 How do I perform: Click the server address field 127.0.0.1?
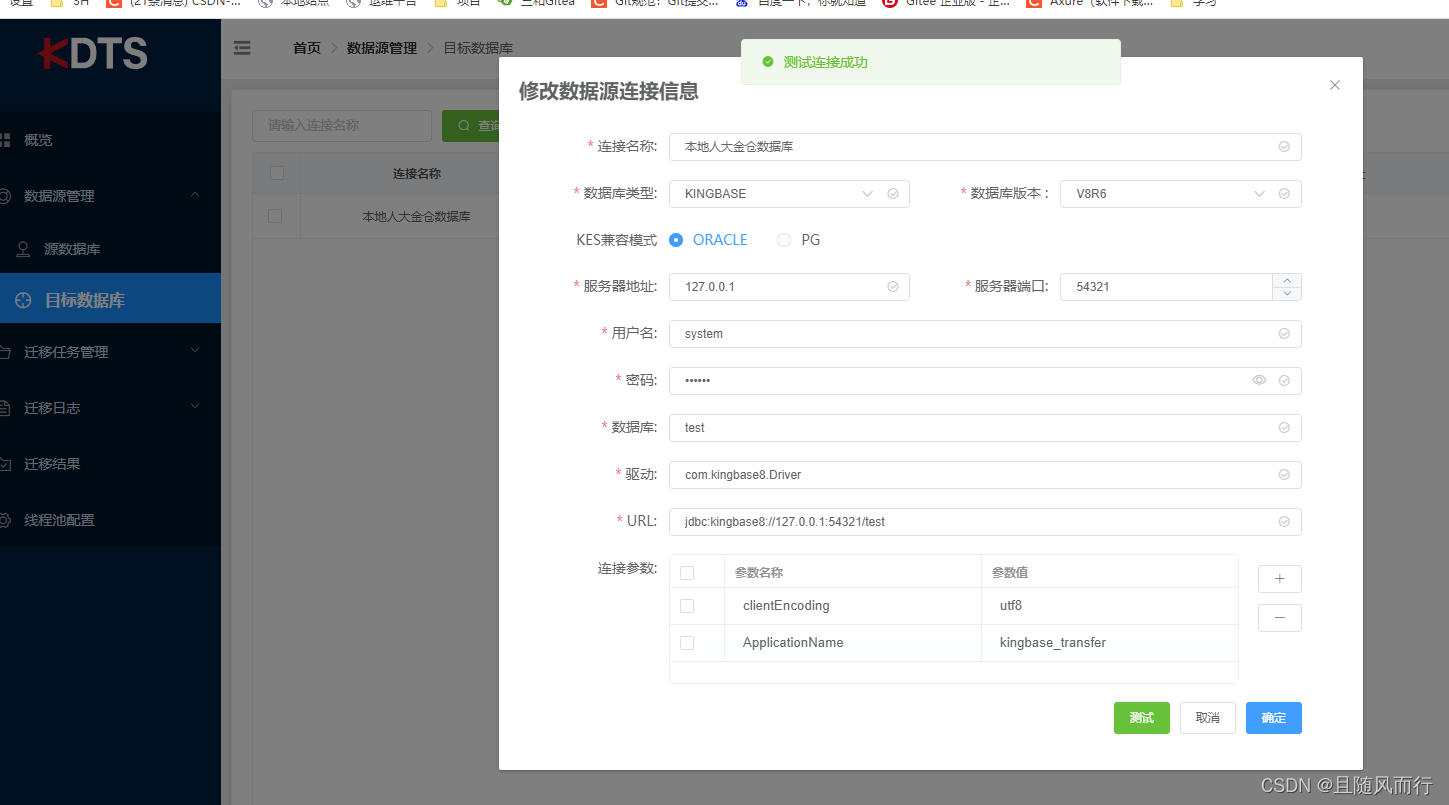click(789, 286)
